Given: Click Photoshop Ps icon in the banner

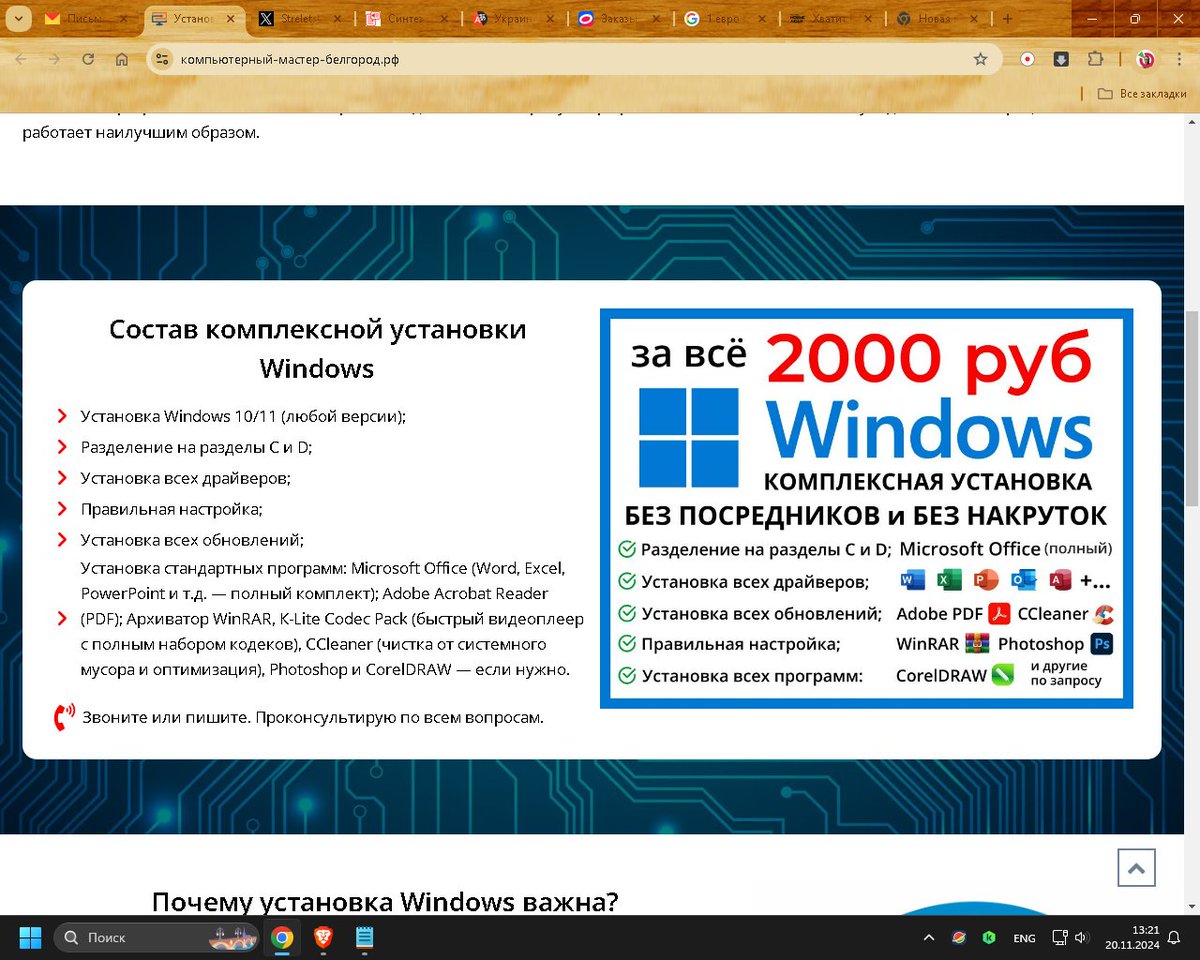Looking at the screenshot, I should [x=1101, y=644].
